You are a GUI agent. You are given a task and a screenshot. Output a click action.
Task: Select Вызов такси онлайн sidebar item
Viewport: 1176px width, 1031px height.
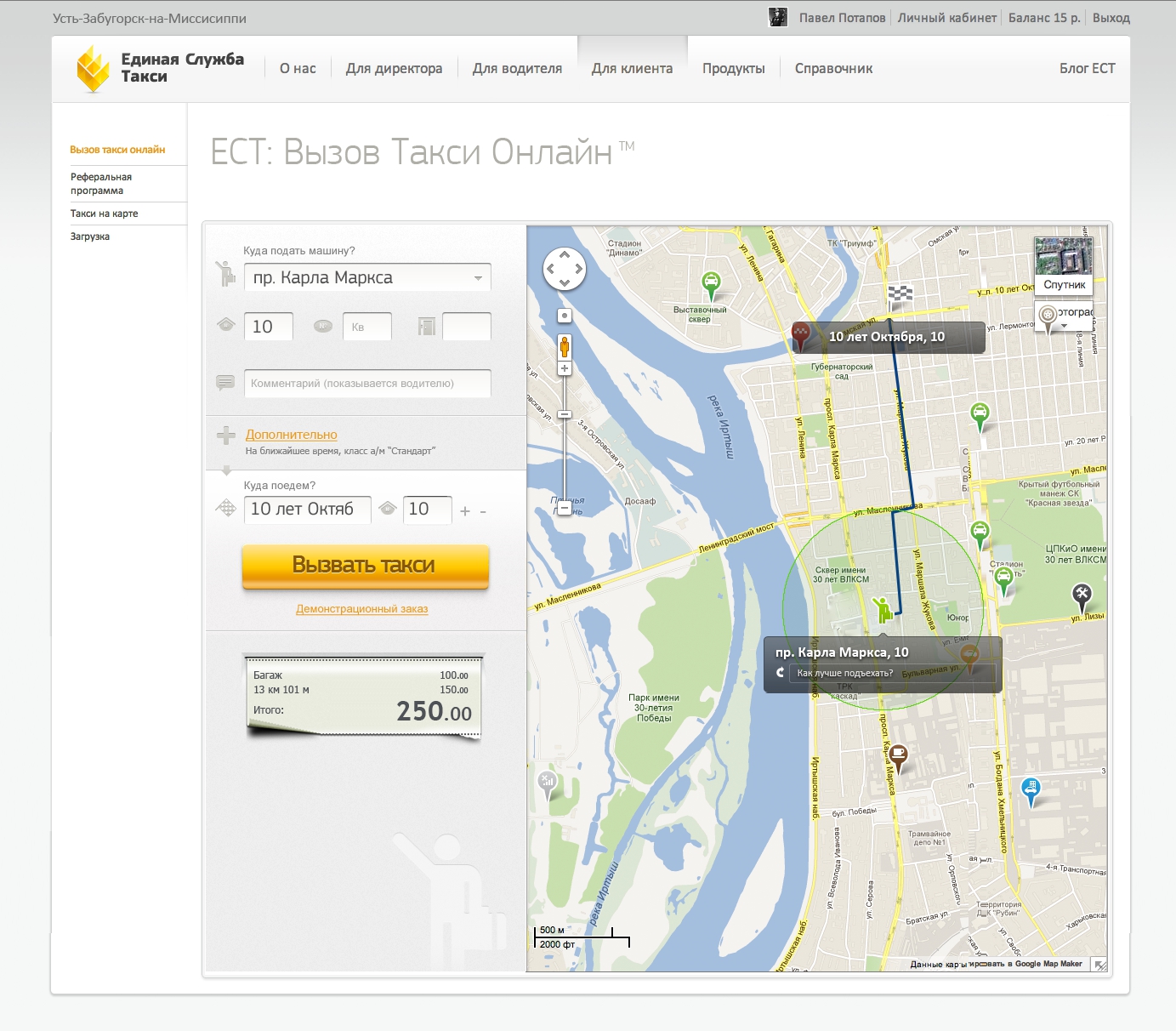(x=117, y=150)
